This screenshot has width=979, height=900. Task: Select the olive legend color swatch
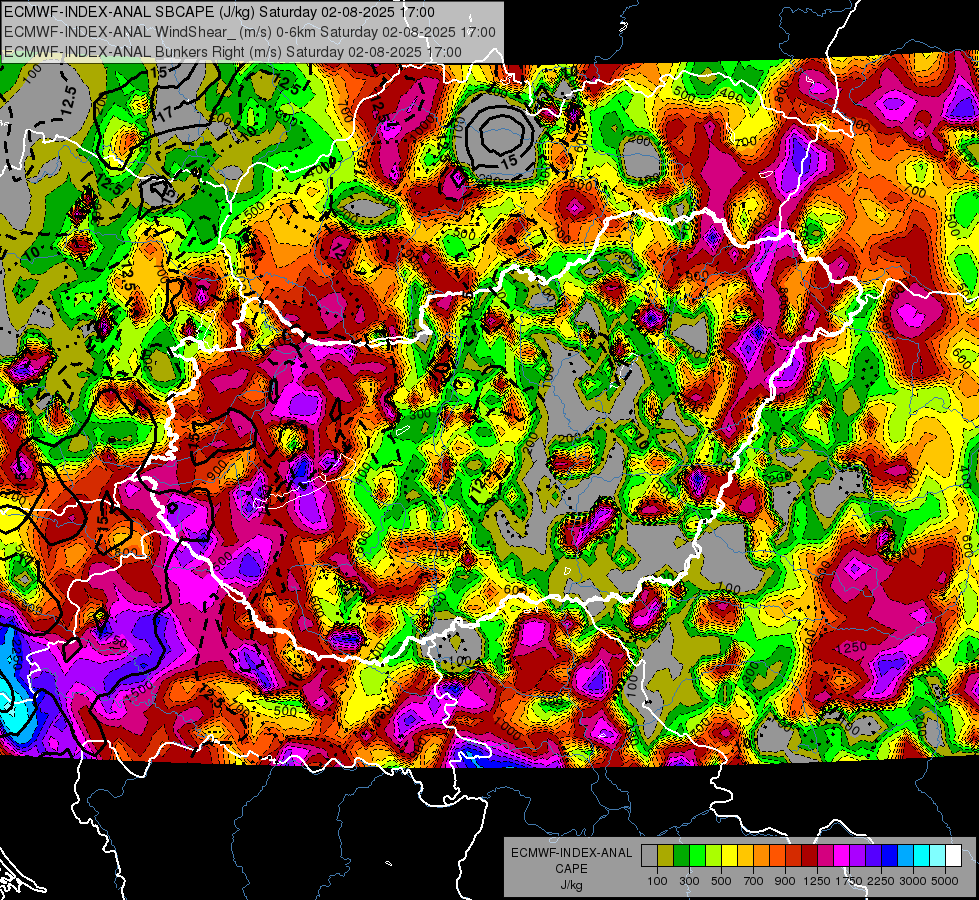tap(666, 856)
